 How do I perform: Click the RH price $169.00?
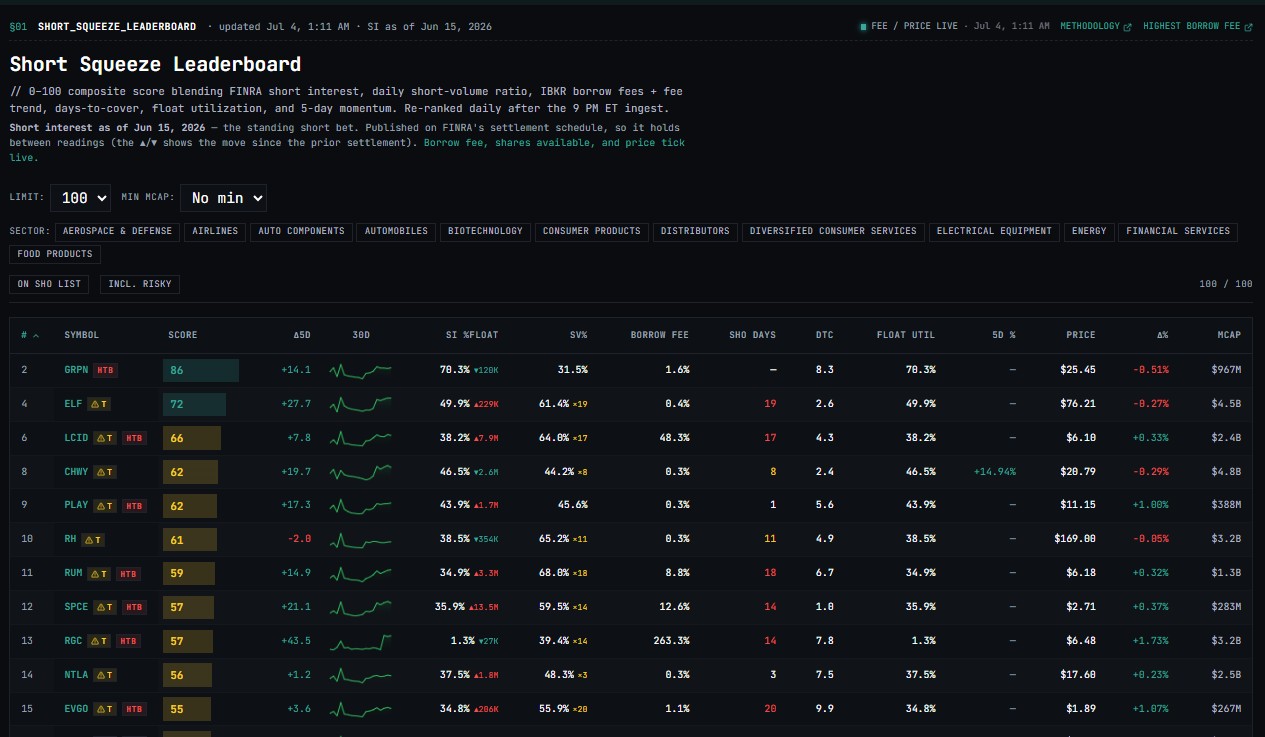(x=1075, y=540)
